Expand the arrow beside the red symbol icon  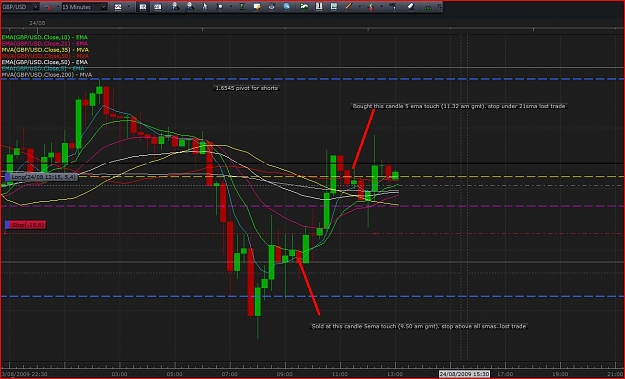(x=58, y=7)
